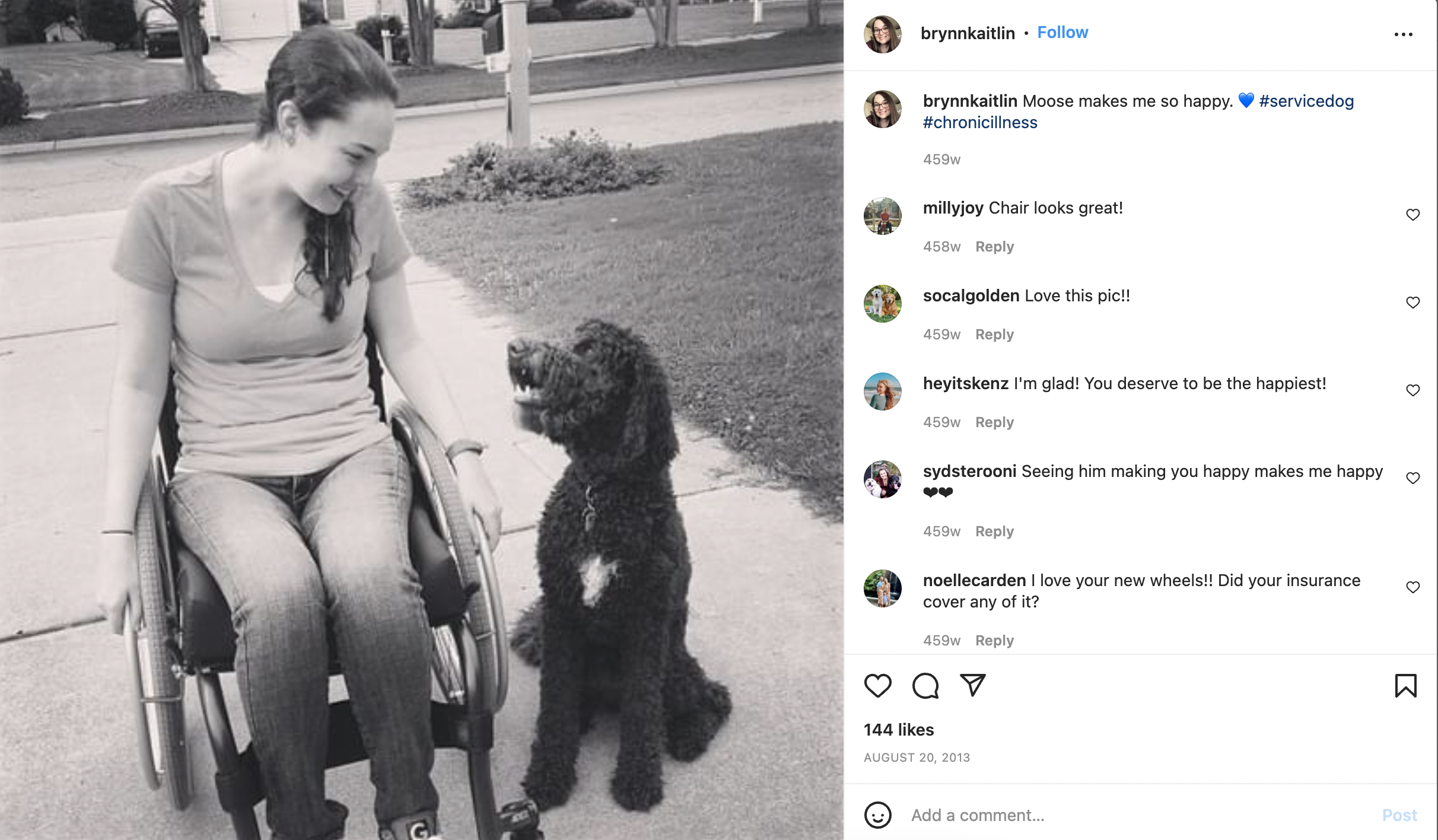The width and height of the screenshot is (1438, 840).
Task: Like millyjoy's comment
Action: point(1413,215)
